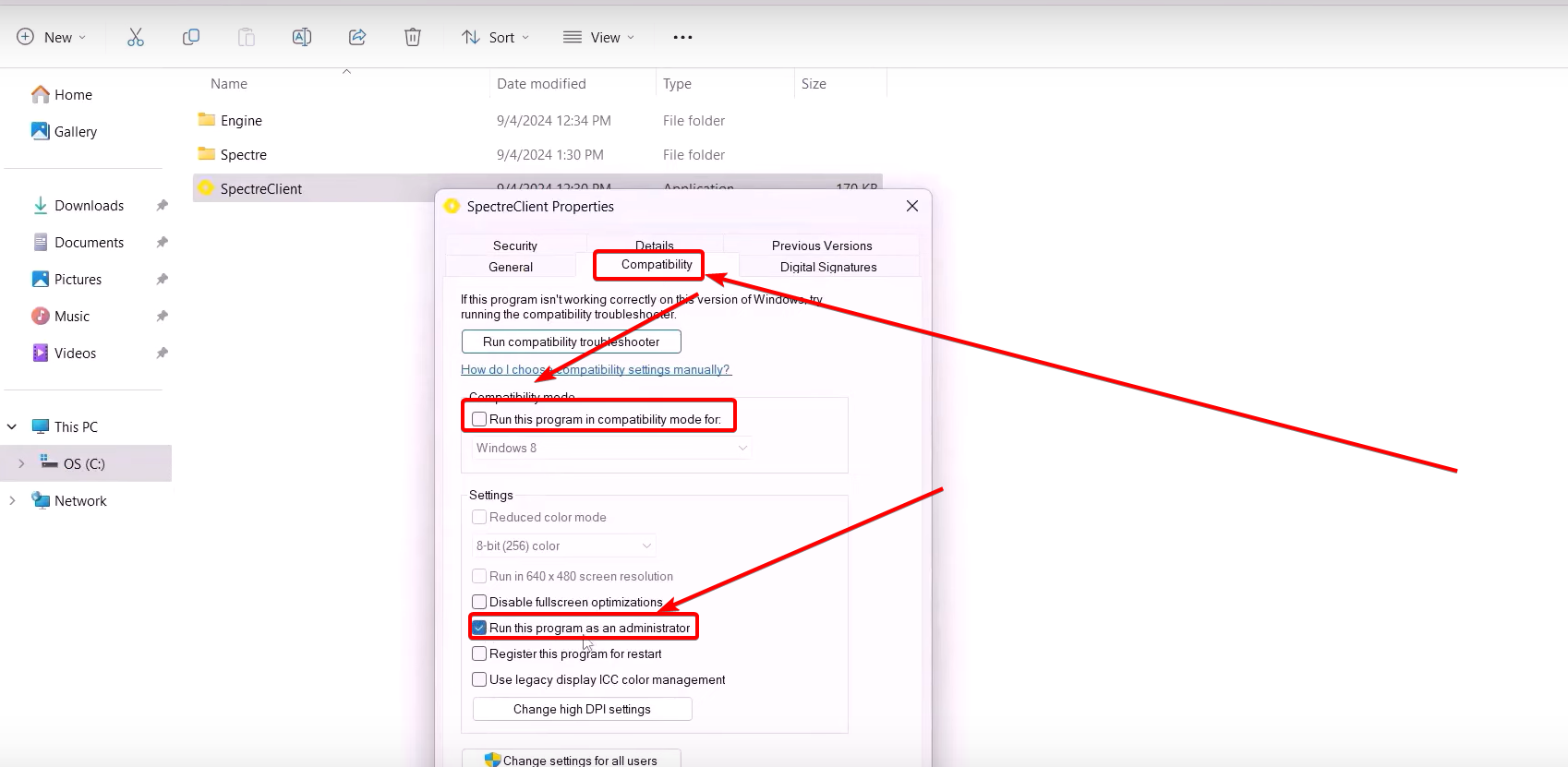Image resolution: width=1568 pixels, height=767 pixels.
Task: Toggle Reduced color mode checkbox
Action: point(479,517)
